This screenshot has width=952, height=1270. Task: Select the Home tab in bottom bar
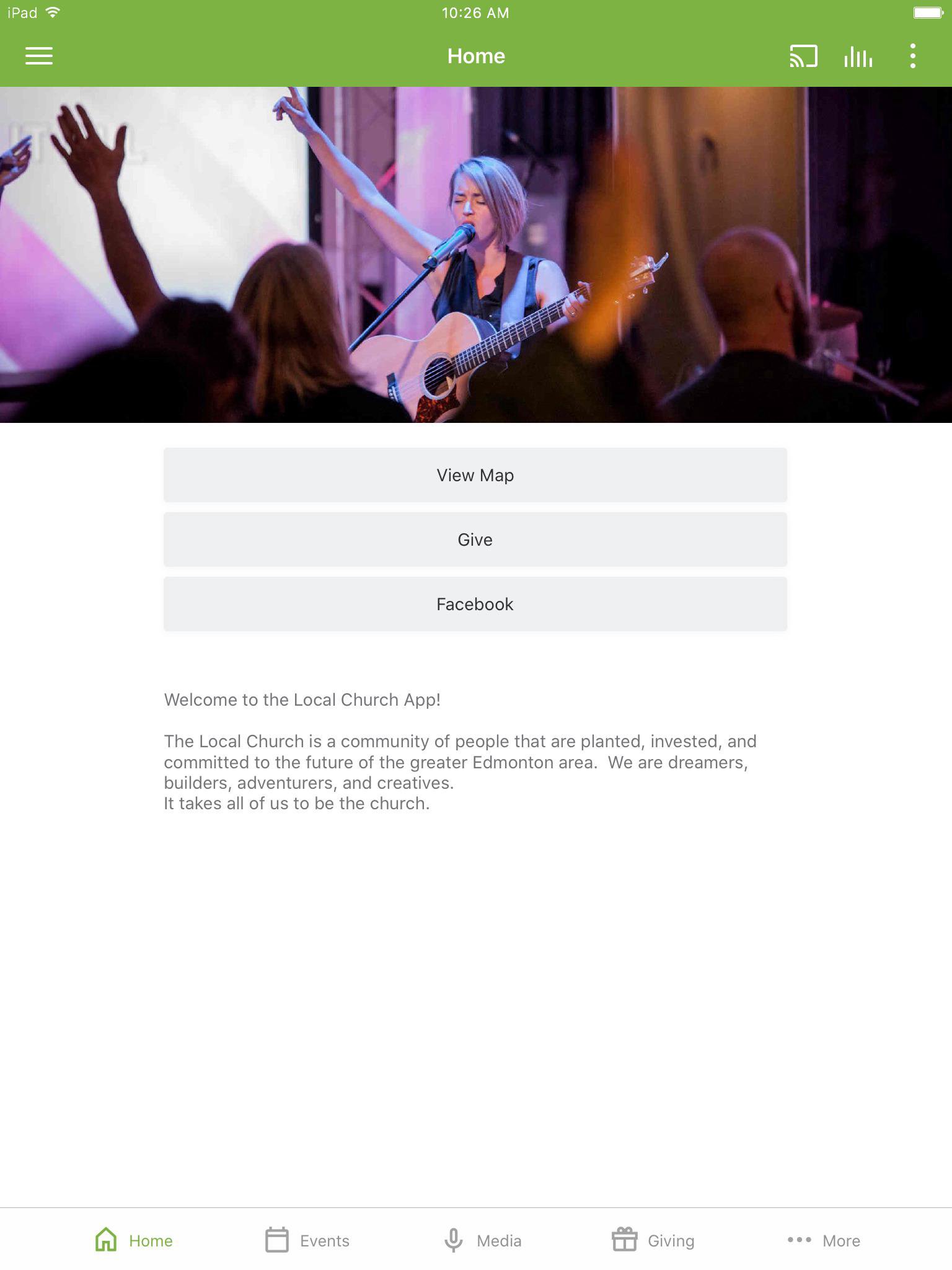133,1240
